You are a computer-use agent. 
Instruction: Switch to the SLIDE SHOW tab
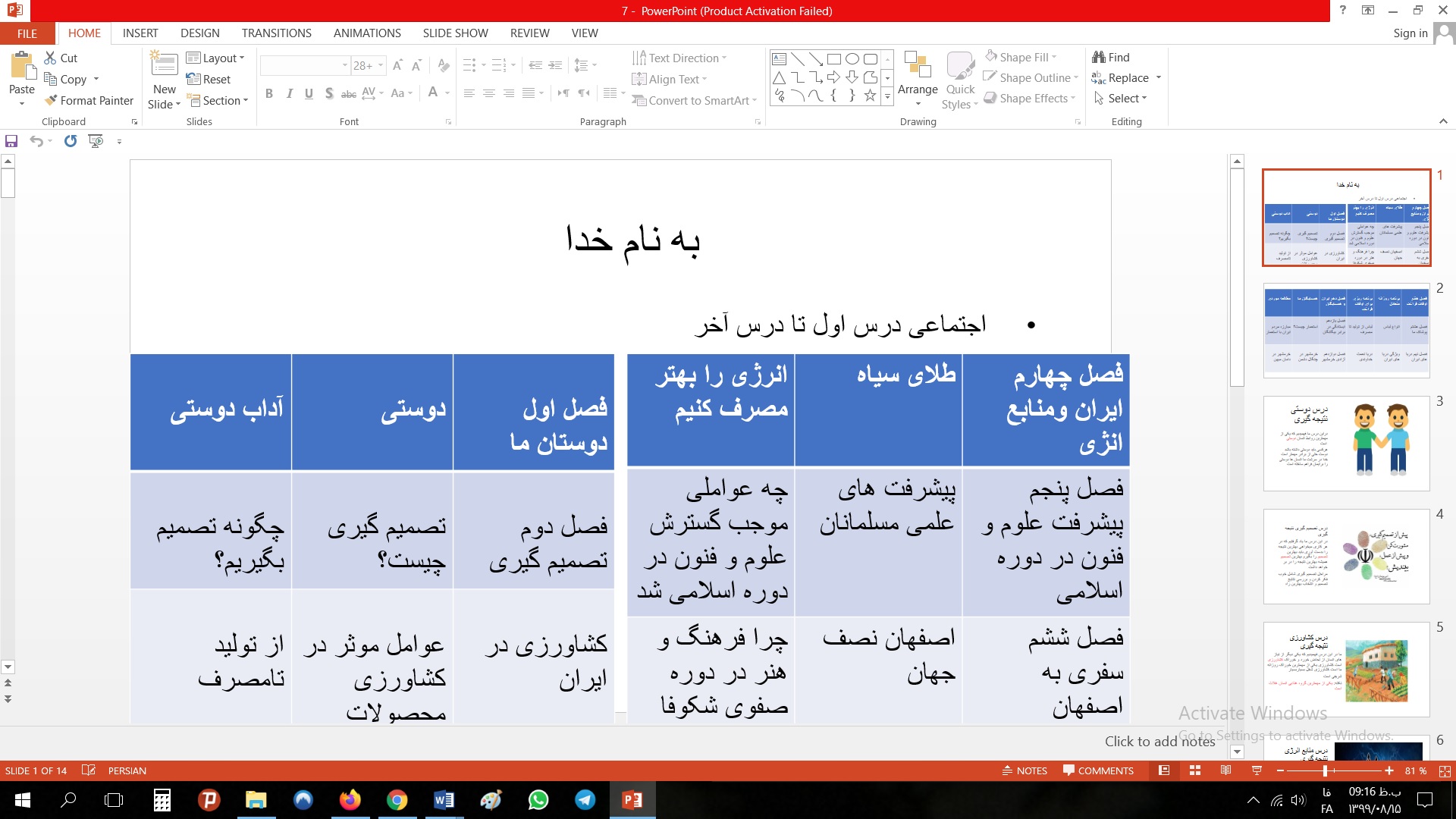pos(455,33)
